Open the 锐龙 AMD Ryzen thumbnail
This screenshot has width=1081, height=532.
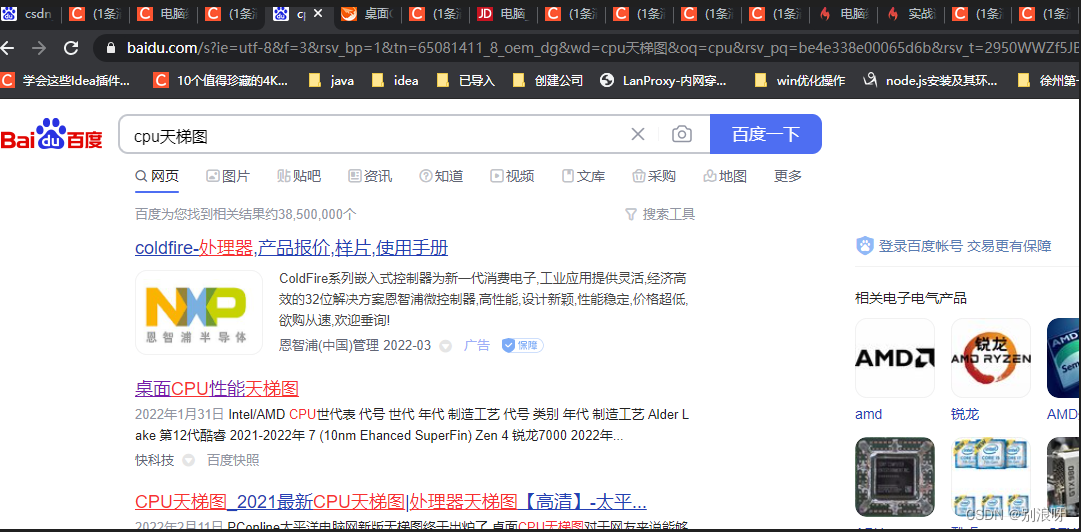tap(991, 358)
